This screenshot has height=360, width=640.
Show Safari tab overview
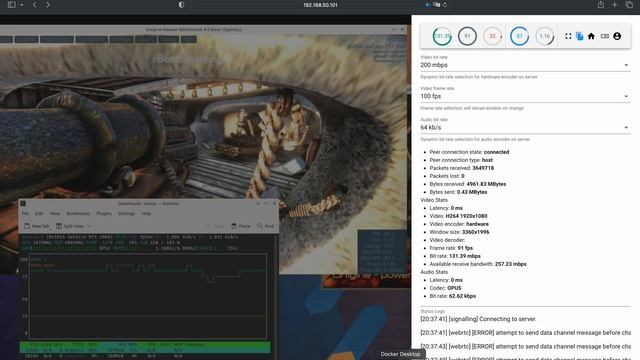tap(629, 5)
